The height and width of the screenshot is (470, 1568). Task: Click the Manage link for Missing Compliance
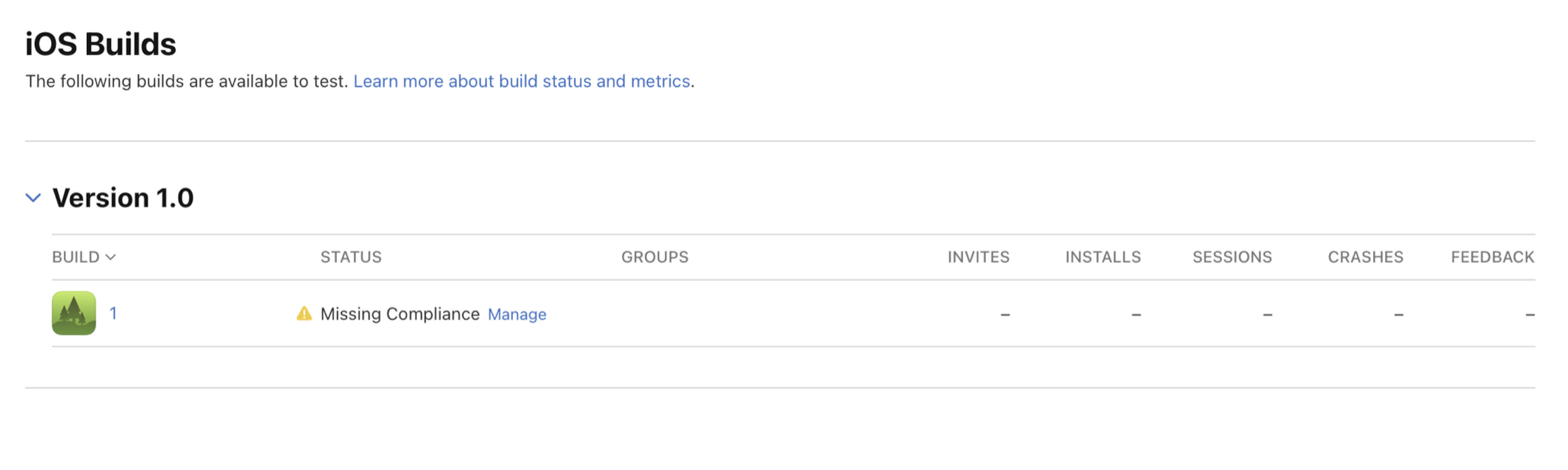(x=516, y=314)
